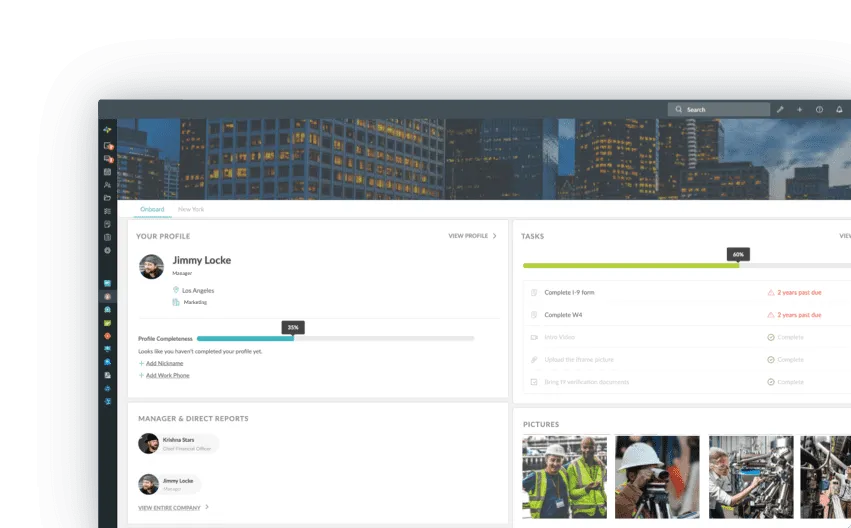The image size is (851, 528).
Task: Click the Profile Completeness progress bar
Action: point(335,339)
